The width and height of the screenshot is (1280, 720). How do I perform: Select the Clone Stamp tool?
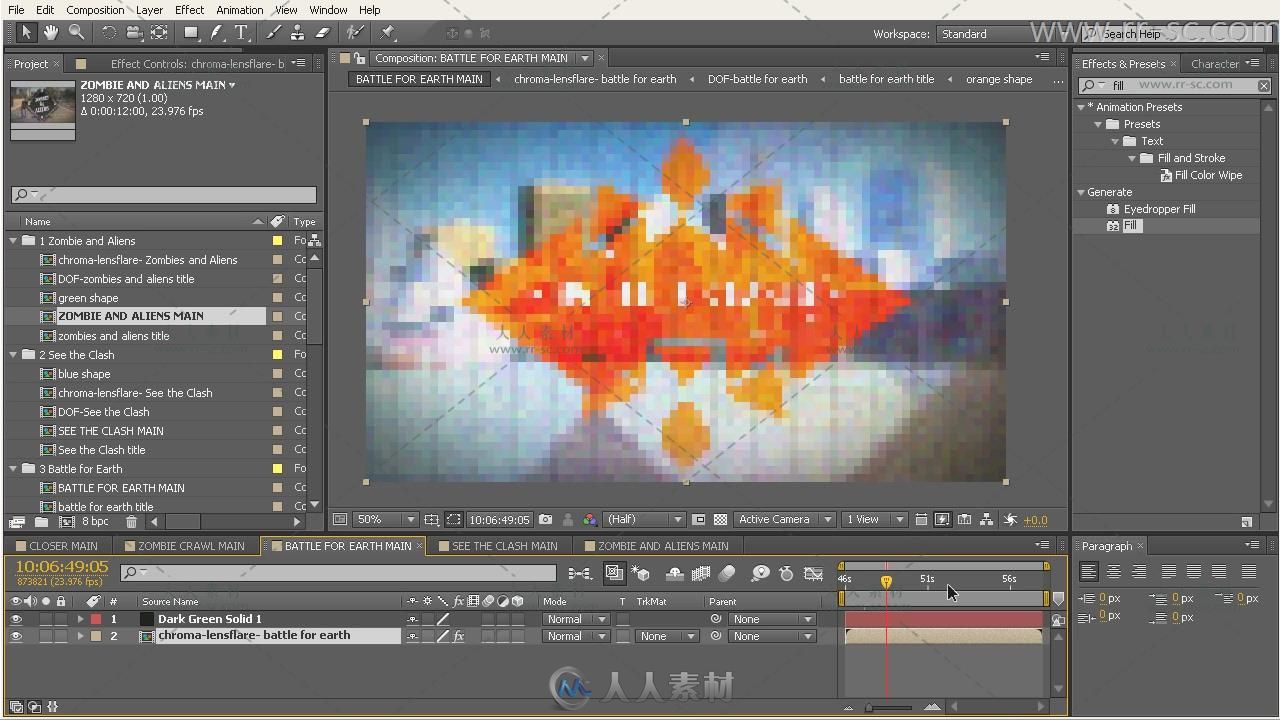click(x=298, y=33)
